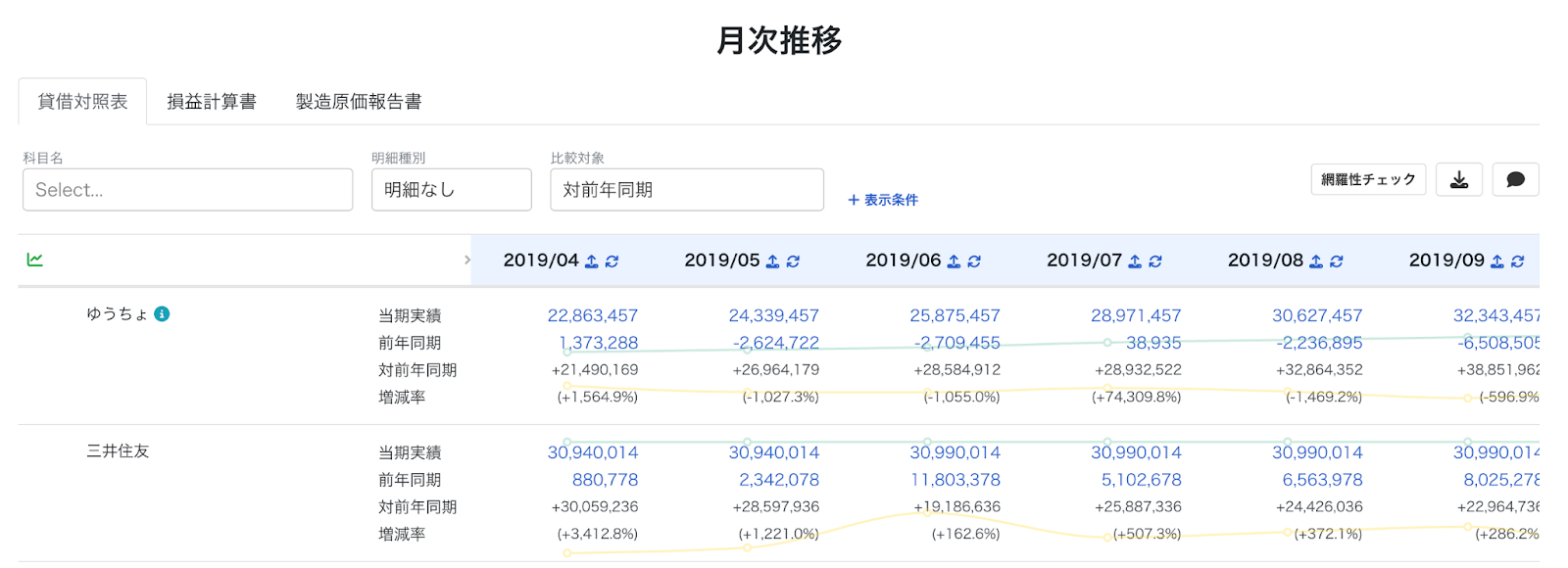Viewport: 1568px width, 568px height.
Task: Open 三井住友 prior-year value 6,563,978
Action: pyautogui.click(x=1323, y=480)
